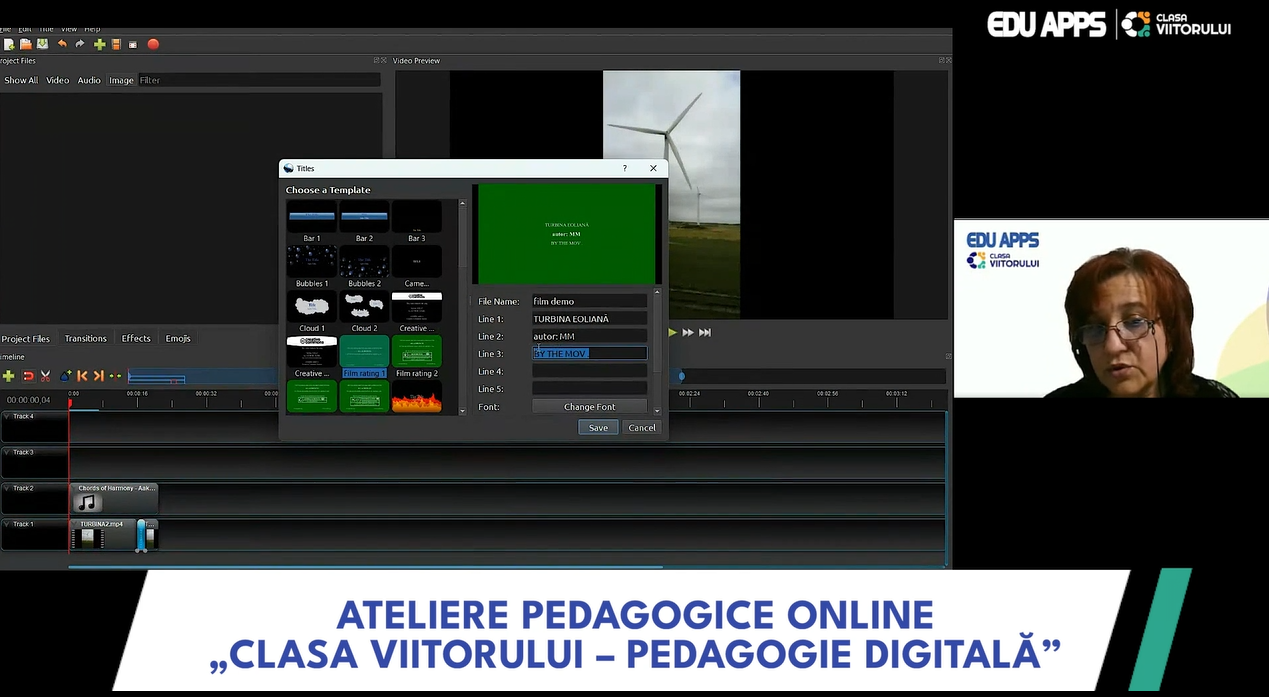Click the green Import Files plus icon
This screenshot has width=1269, height=697.
pyautogui.click(x=100, y=44)
